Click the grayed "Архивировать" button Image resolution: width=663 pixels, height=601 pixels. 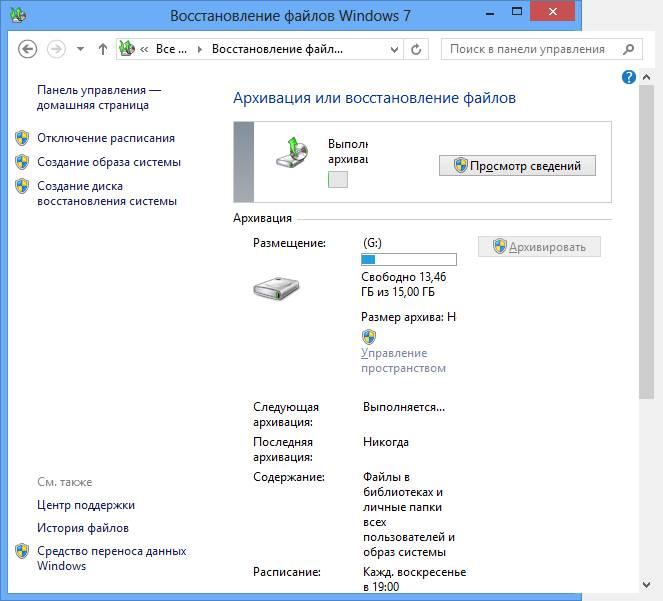[539, 247]
